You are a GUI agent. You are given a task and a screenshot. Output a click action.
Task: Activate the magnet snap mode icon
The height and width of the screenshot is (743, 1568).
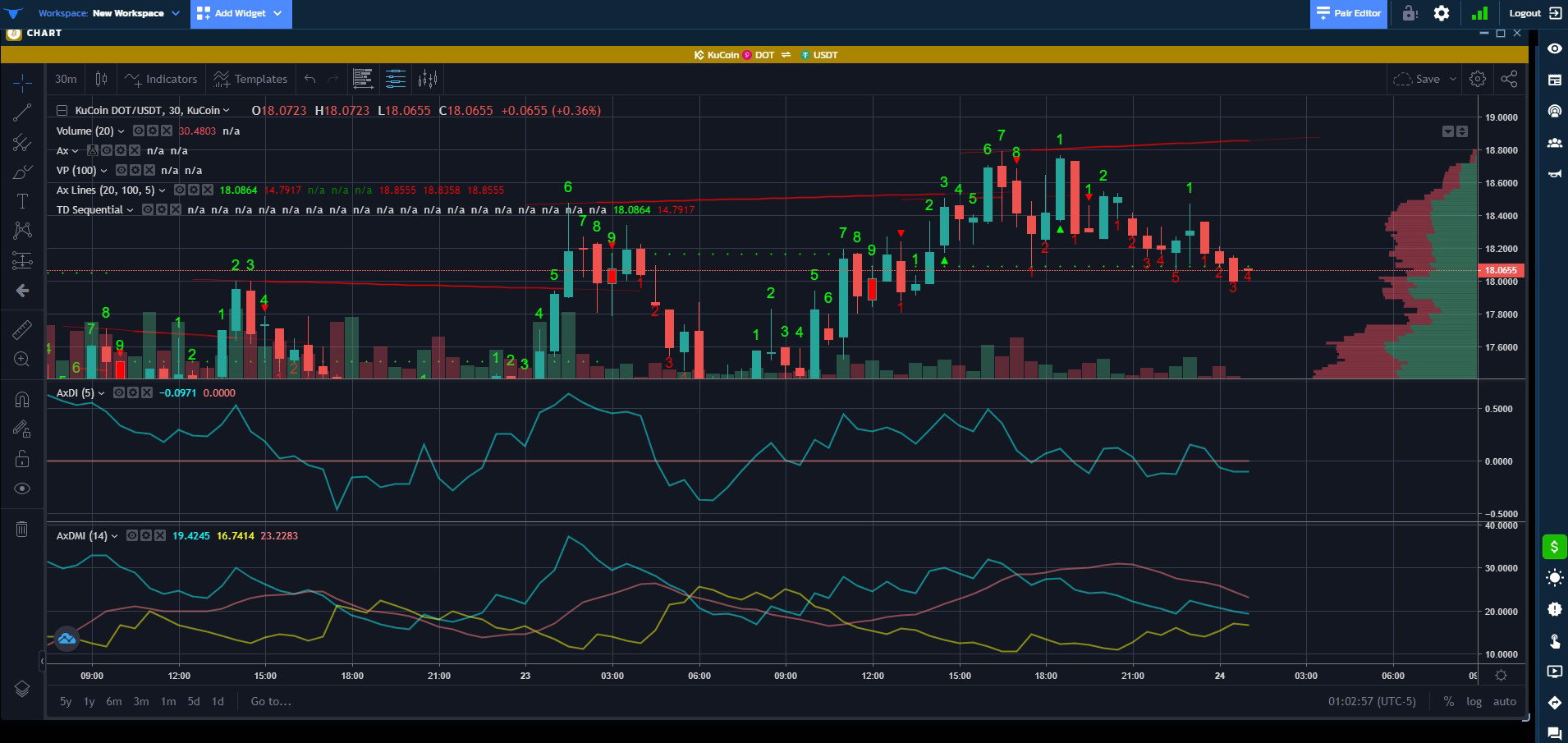22,400
